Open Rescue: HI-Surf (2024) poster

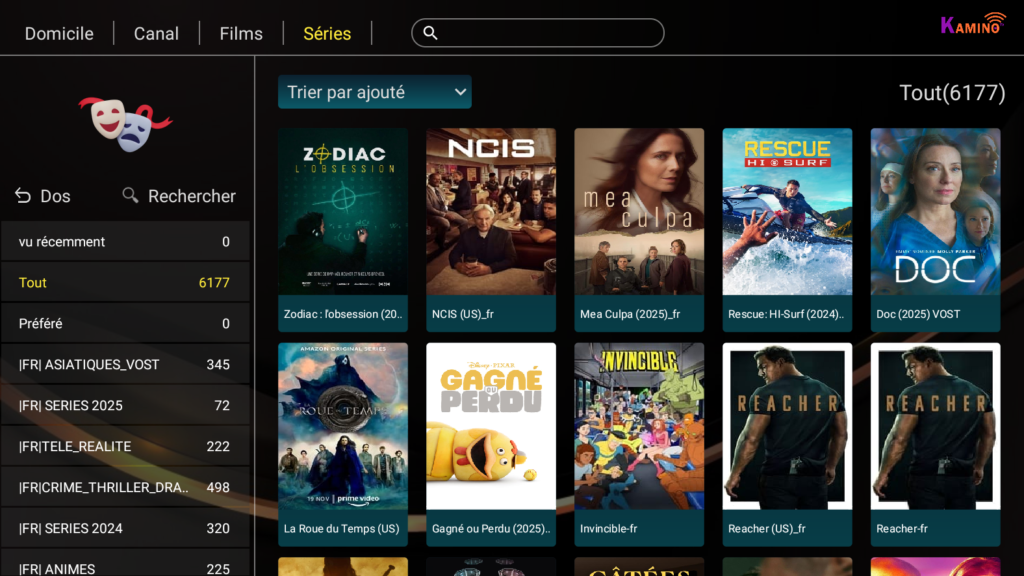787,229
